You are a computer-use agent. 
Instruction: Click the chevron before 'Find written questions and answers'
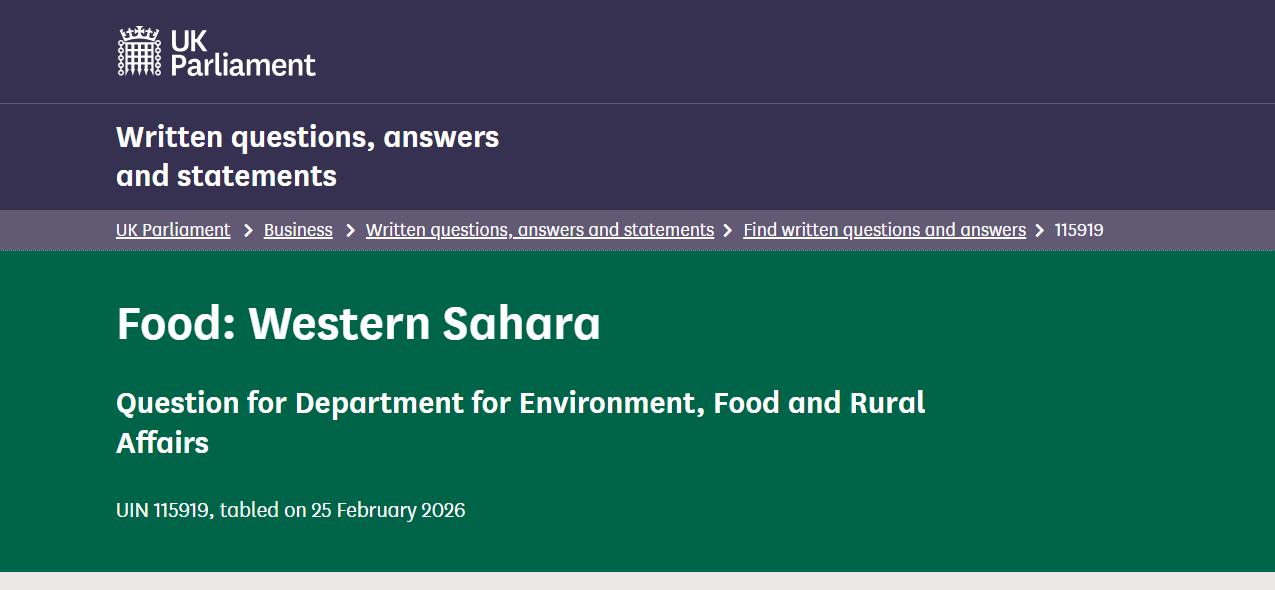pyautogui.click(x=729, y=230)
